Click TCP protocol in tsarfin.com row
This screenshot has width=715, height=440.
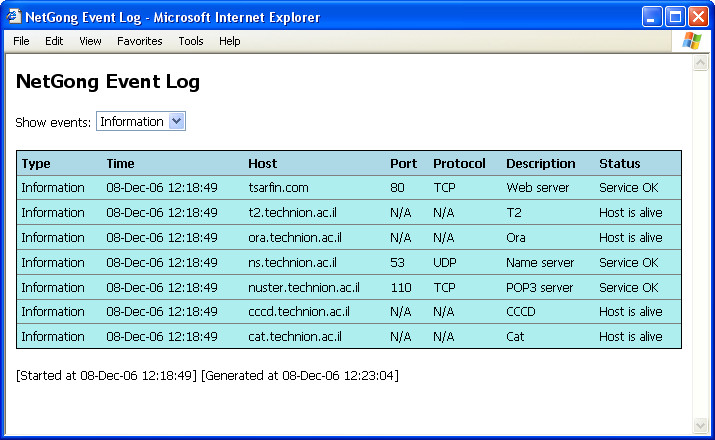click(444, 188)
